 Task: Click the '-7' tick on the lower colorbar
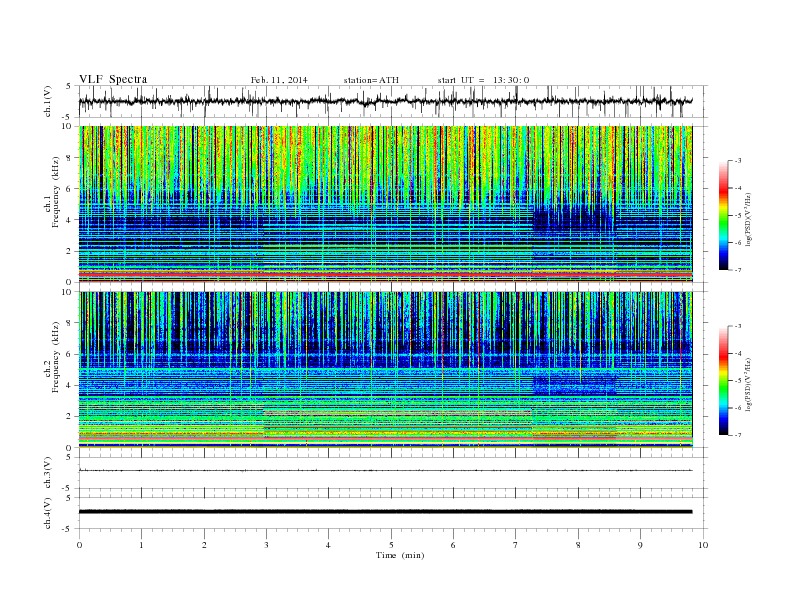(x=738, y=435)
